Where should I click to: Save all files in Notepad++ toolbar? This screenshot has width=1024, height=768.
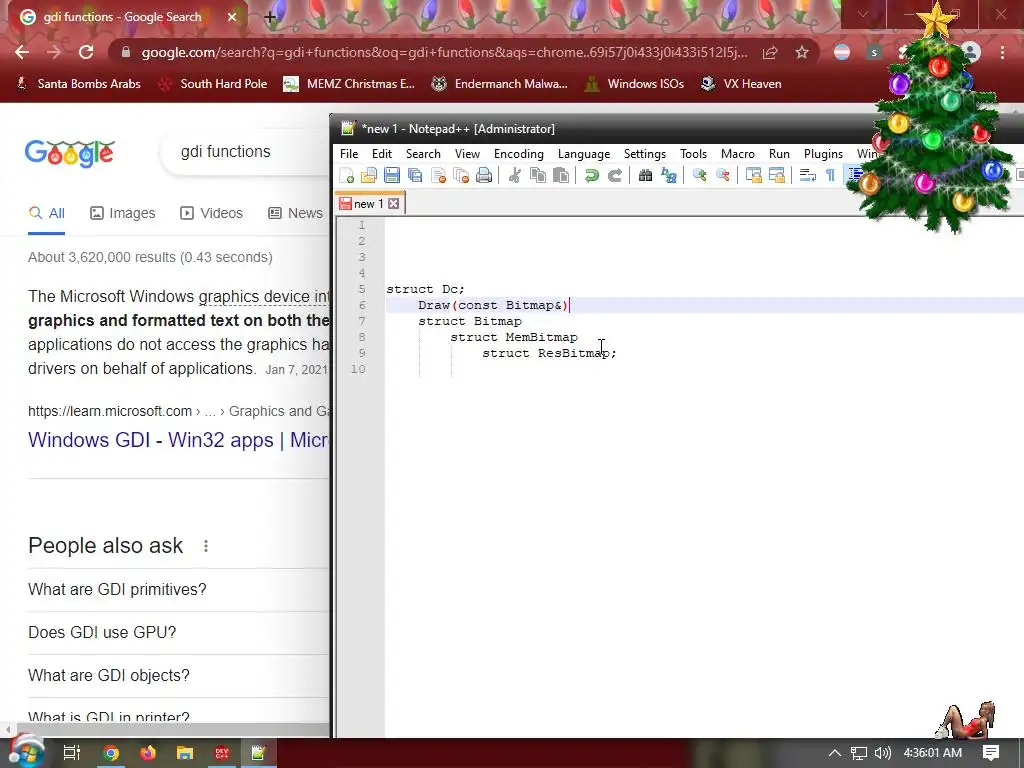415,175
